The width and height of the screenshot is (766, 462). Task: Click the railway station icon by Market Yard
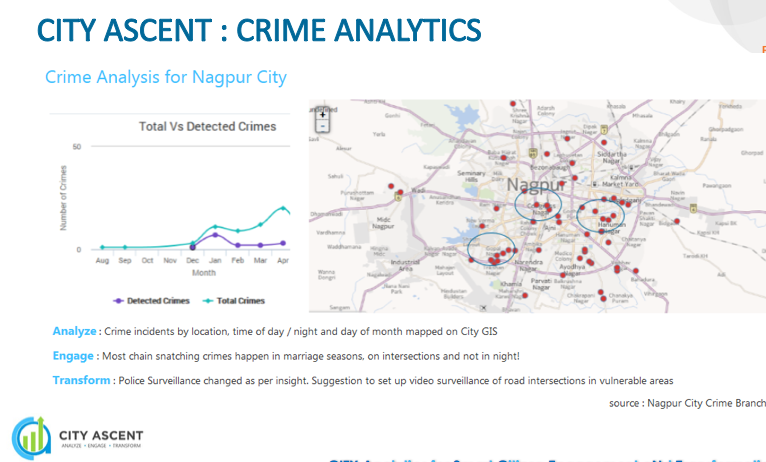pyautogui.click(x=595, y=185)
